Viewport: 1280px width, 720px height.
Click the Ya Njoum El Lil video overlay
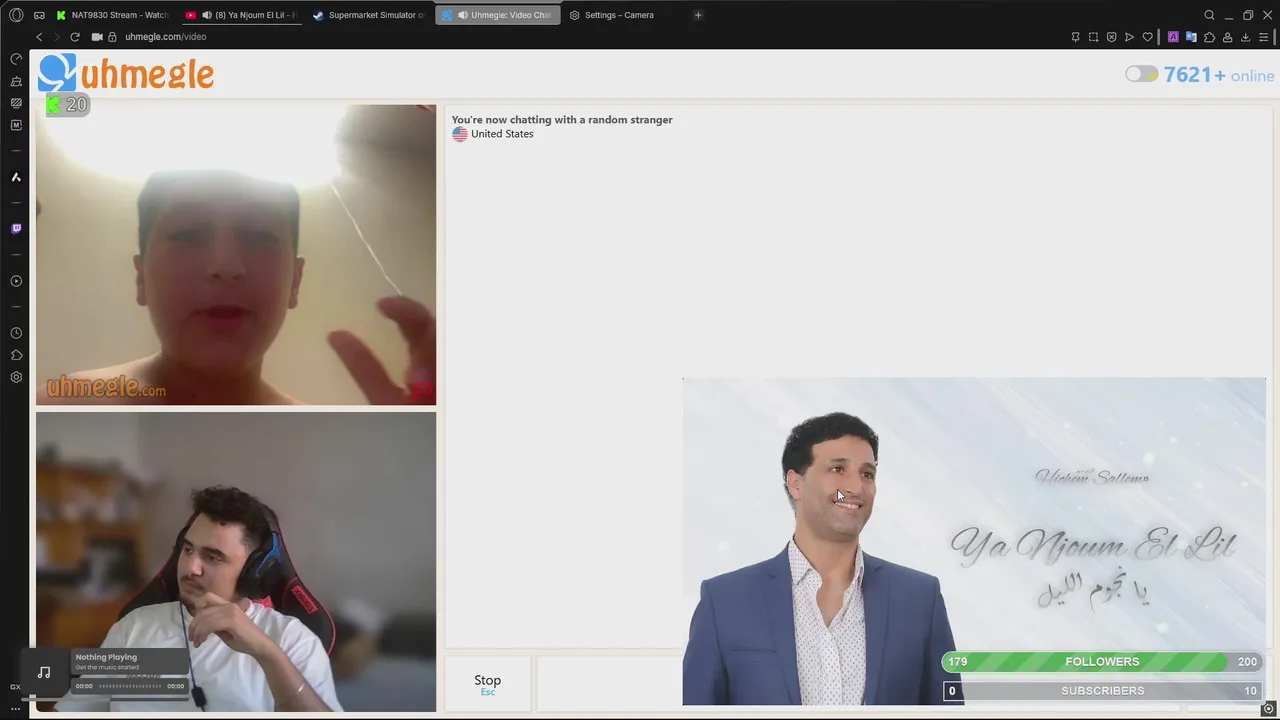point(974,541)
